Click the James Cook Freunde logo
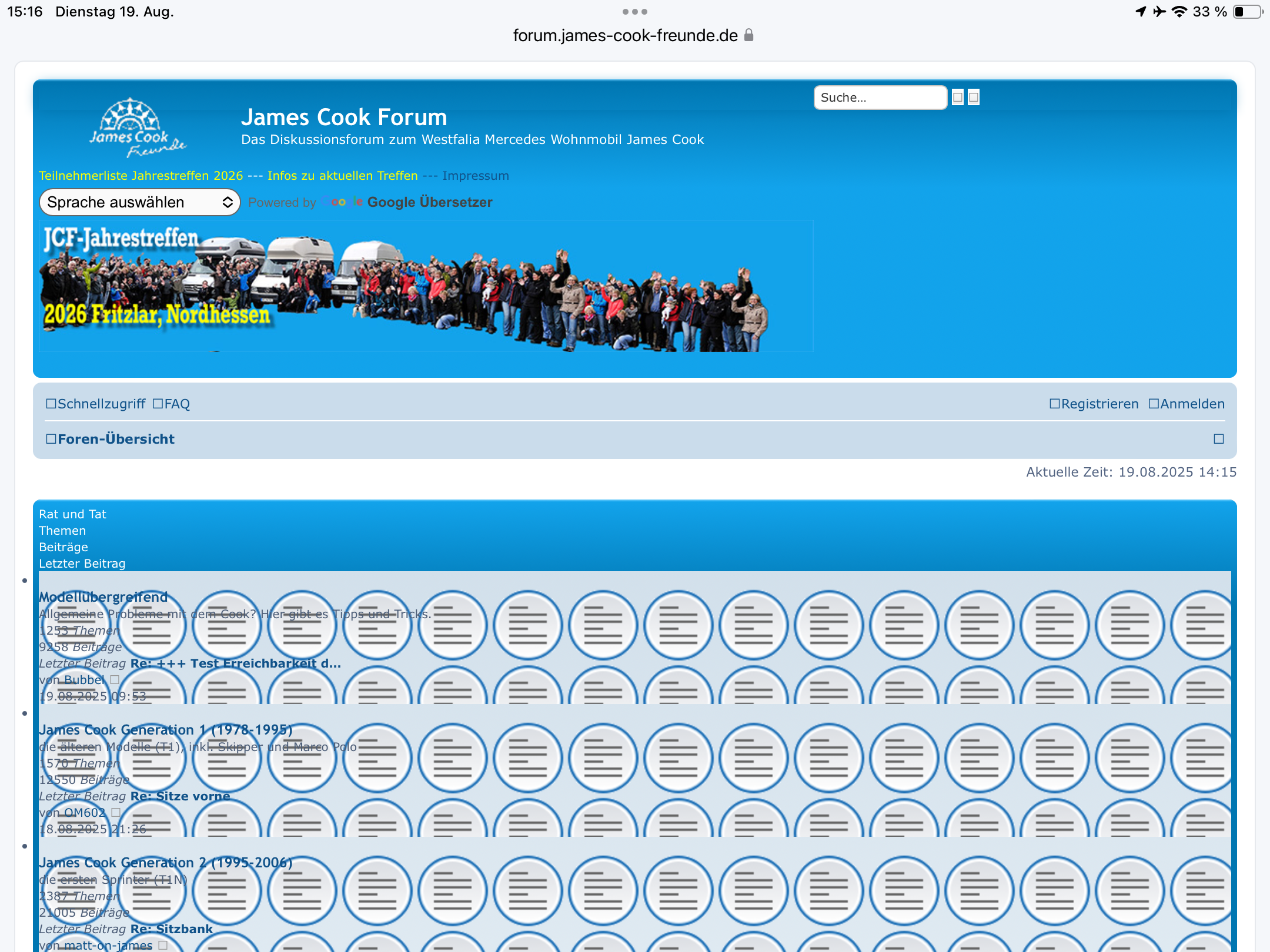 point(138,128)
